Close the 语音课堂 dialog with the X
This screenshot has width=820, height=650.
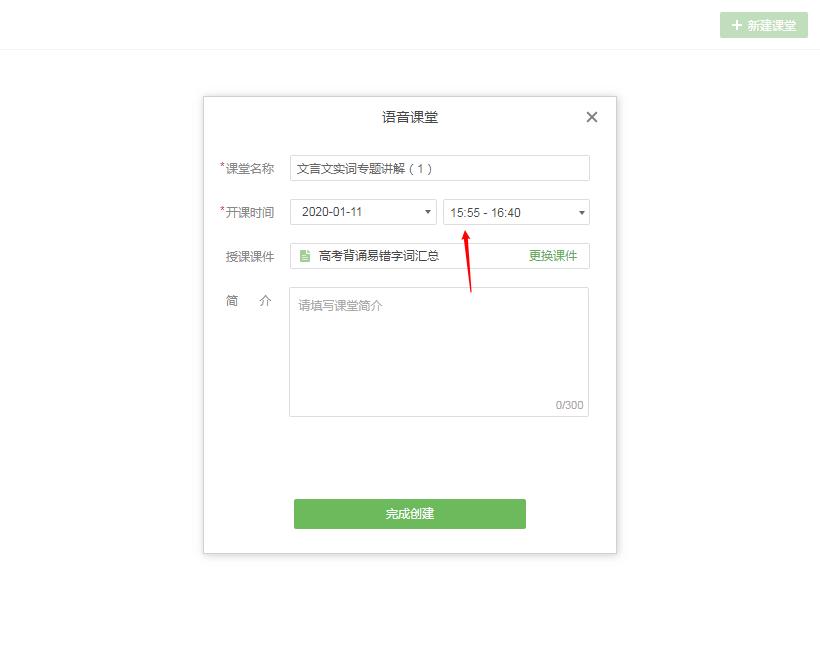coord(591,117)
